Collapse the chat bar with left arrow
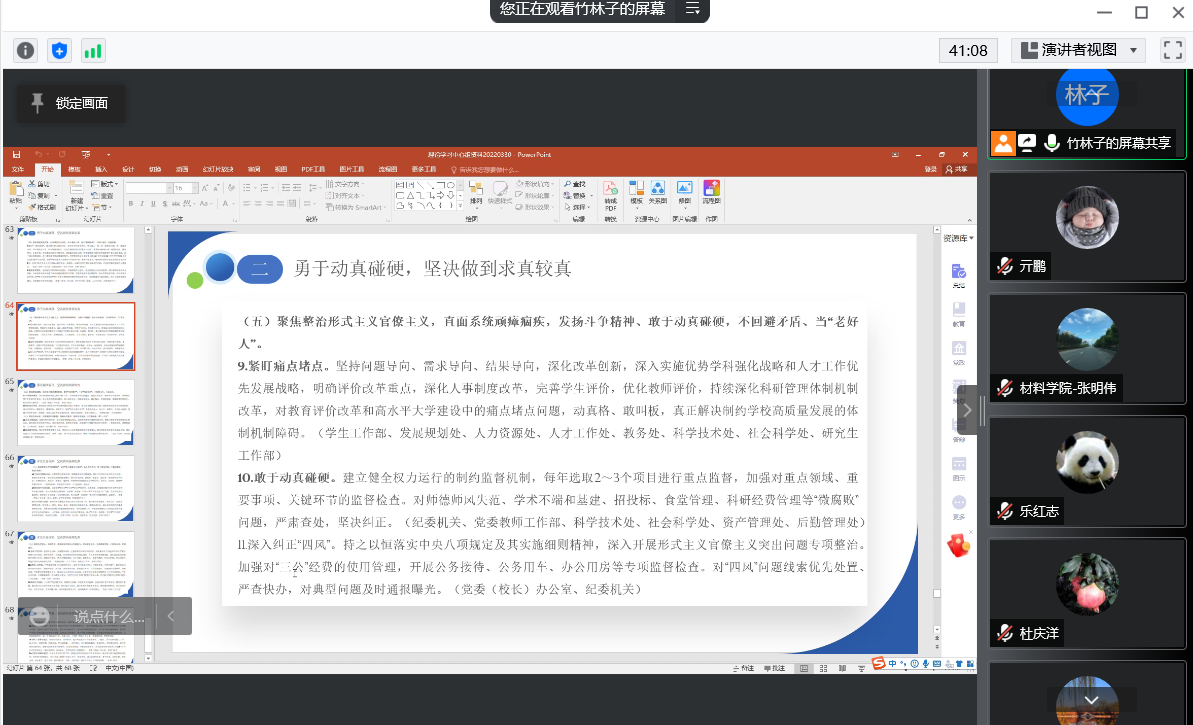This screenshot has height=725, width=1193. point(172,616)
